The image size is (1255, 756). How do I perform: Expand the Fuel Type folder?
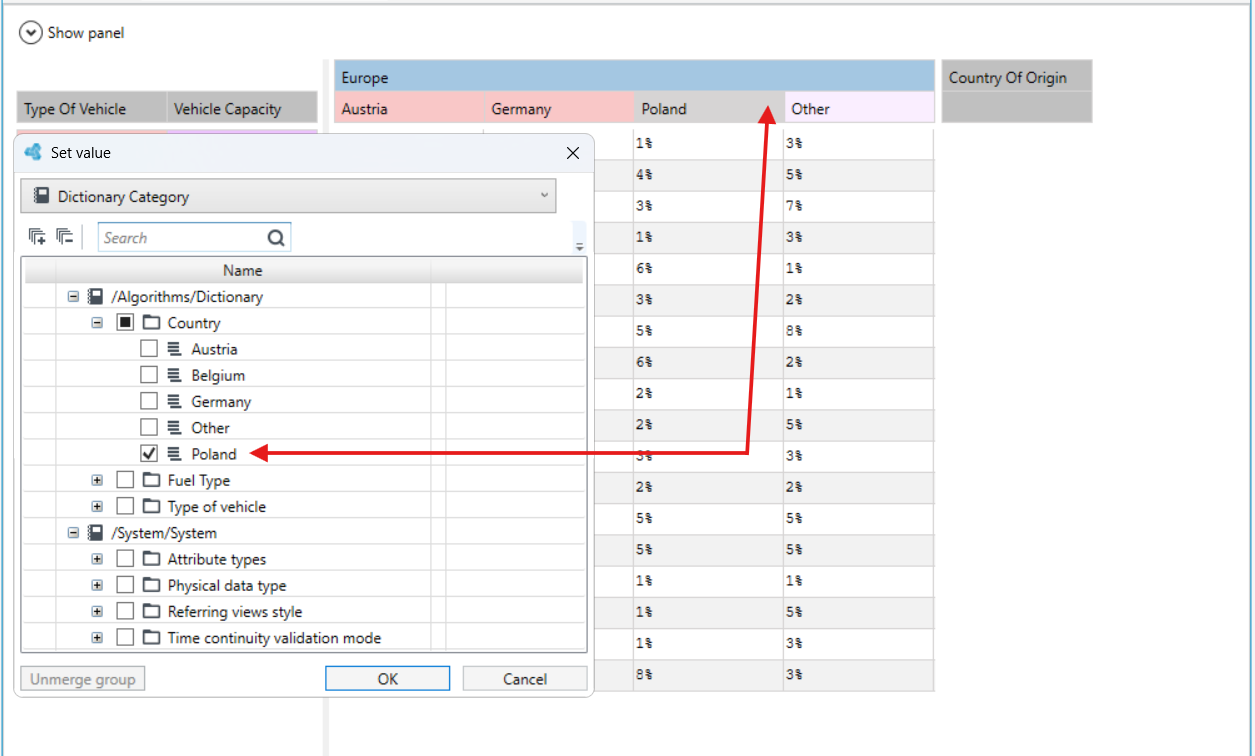click(97, 480)
